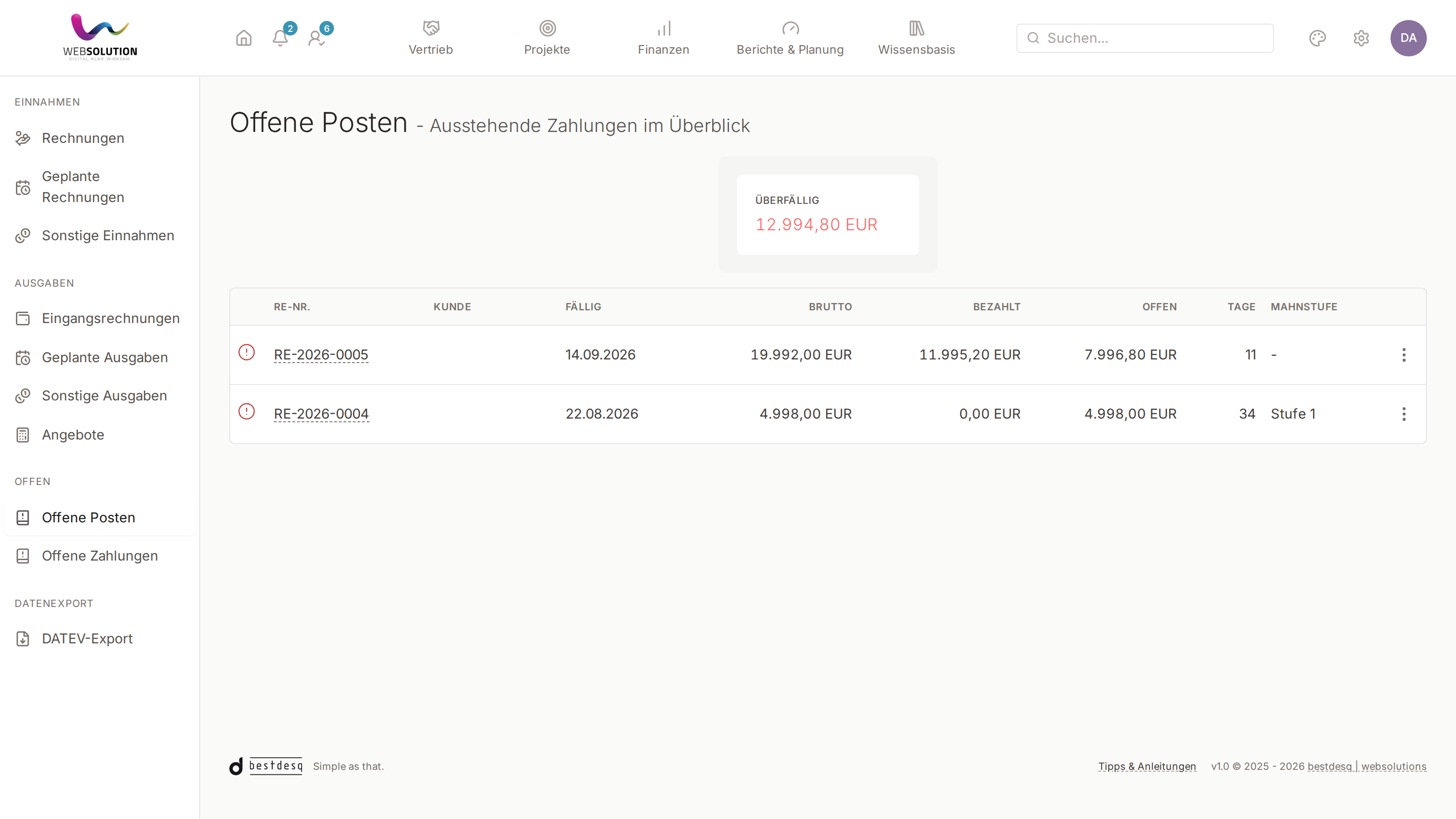Click the Stufe 1 dunning level cell
Screen dimensions: 1456x819
pyautogui.click(x=1293, y=415)
